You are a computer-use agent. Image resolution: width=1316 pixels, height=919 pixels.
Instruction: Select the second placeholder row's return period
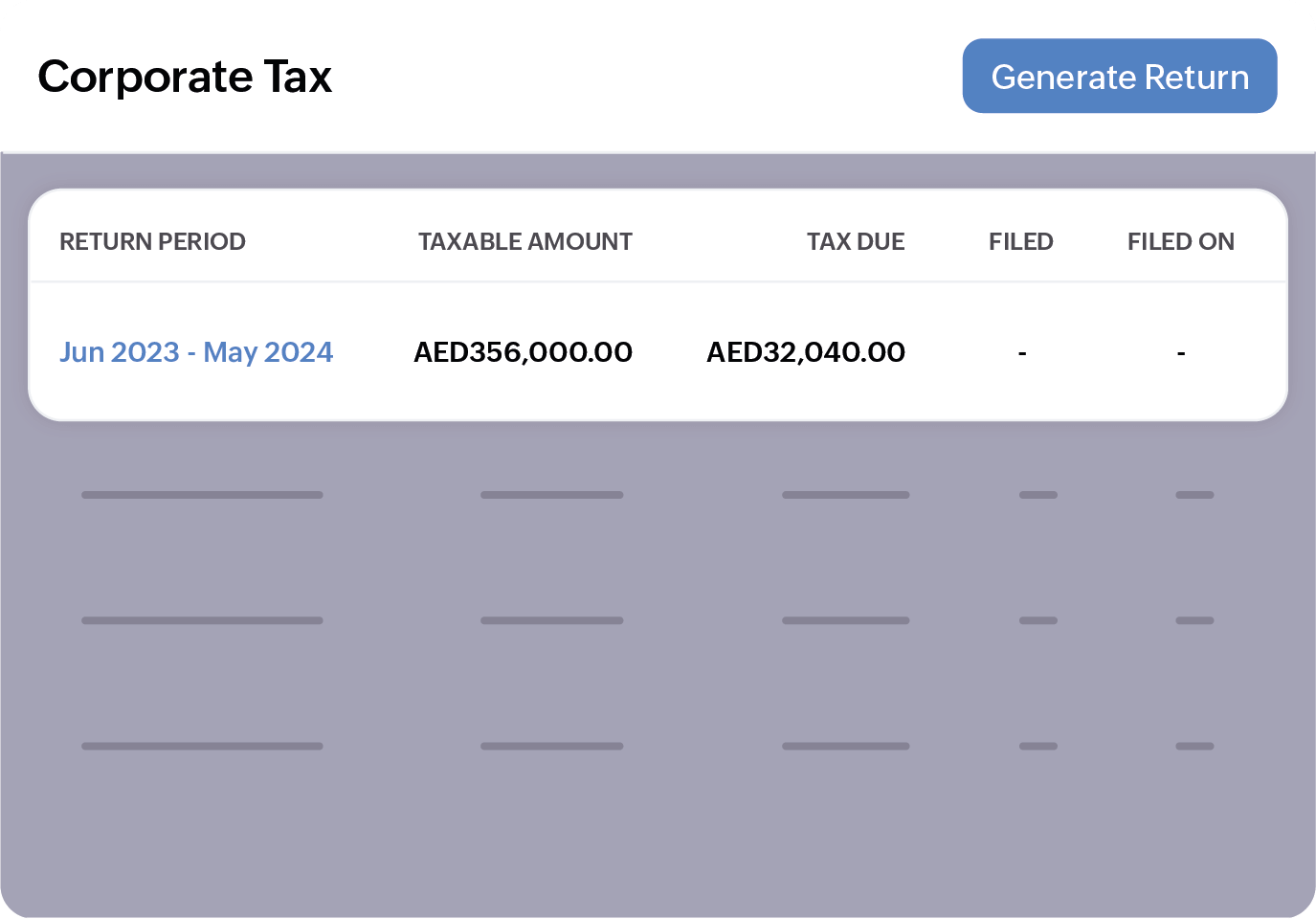(x=203, y=620)
